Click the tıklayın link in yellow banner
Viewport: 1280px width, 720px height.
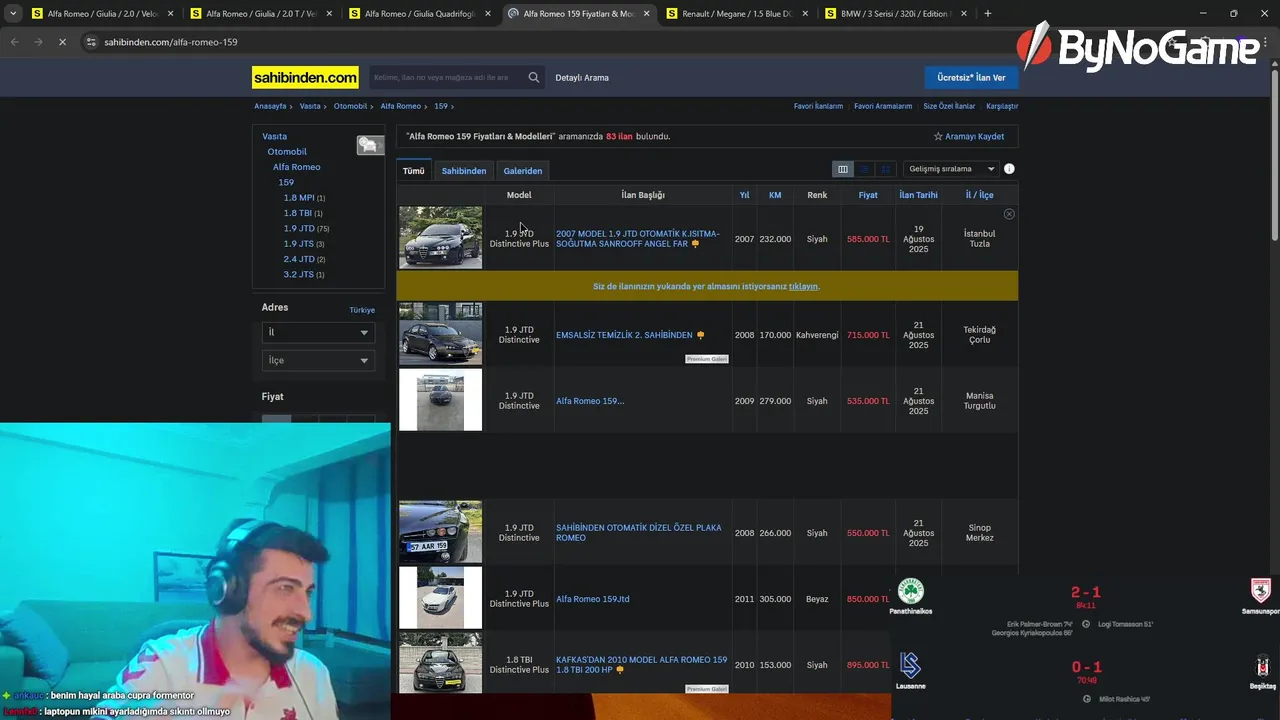[x=803, y=286]
